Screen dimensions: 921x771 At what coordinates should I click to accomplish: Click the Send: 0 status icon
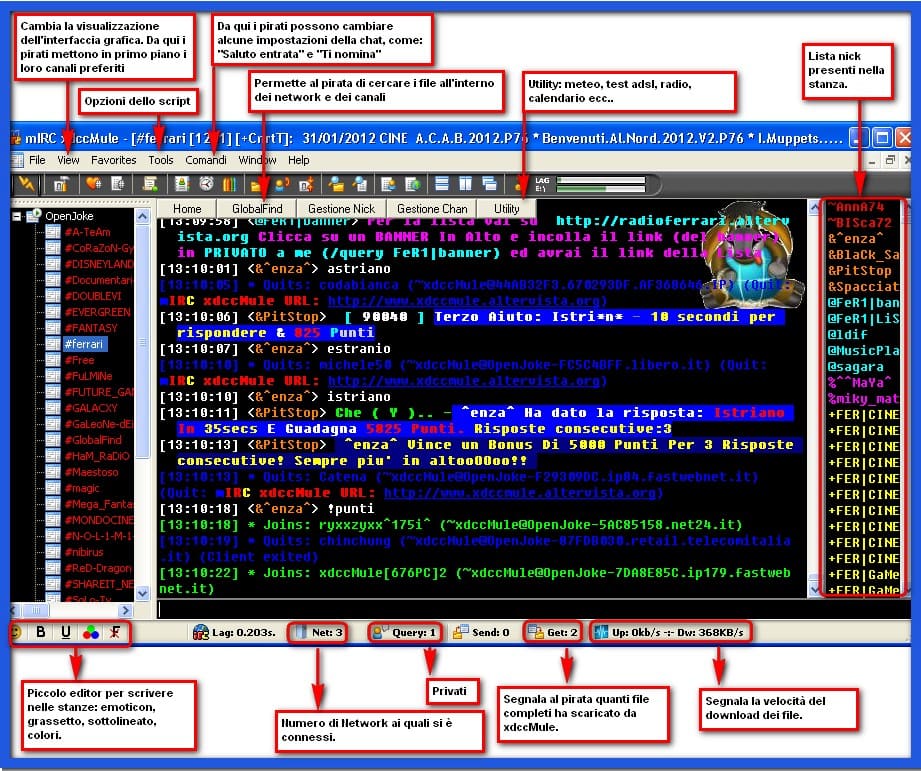click(460, 632)
